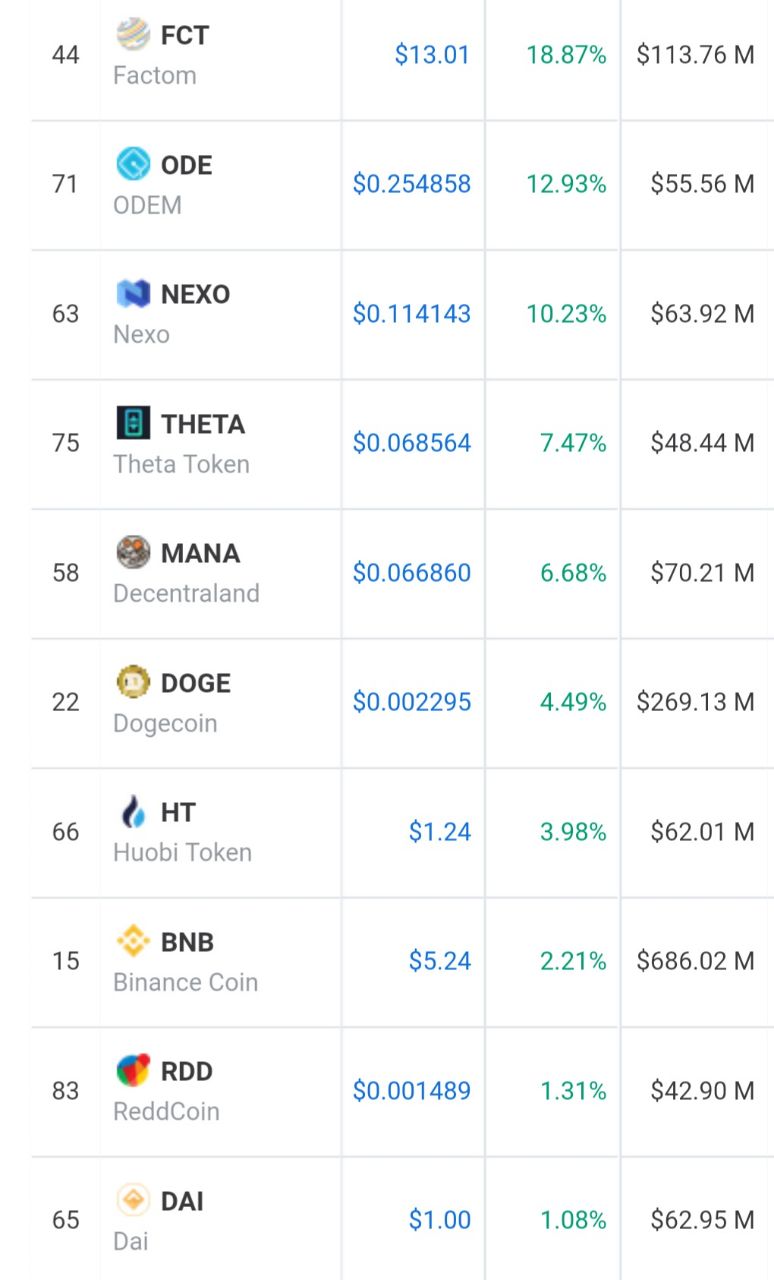Open the DOGE price $0.002295 link
This screenshot has width=774, height=1280.
[x=411, y=702]
